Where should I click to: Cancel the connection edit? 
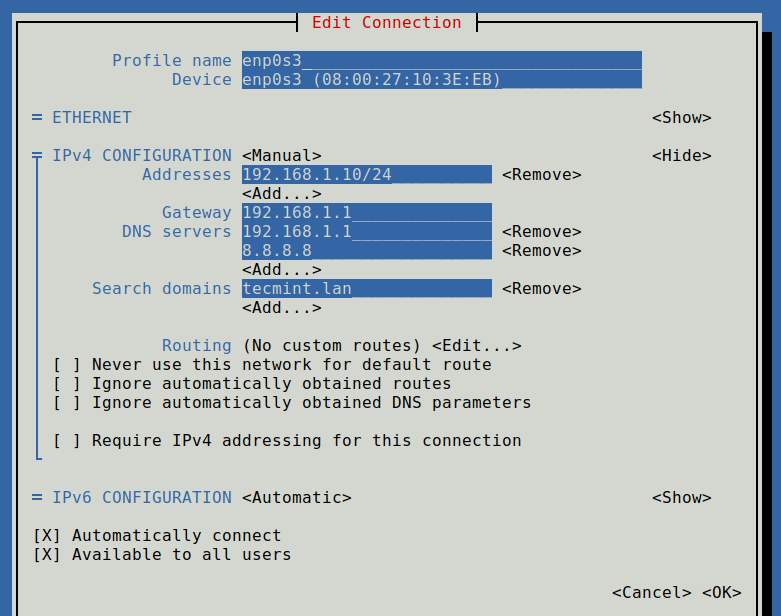(x=652, y=593)
